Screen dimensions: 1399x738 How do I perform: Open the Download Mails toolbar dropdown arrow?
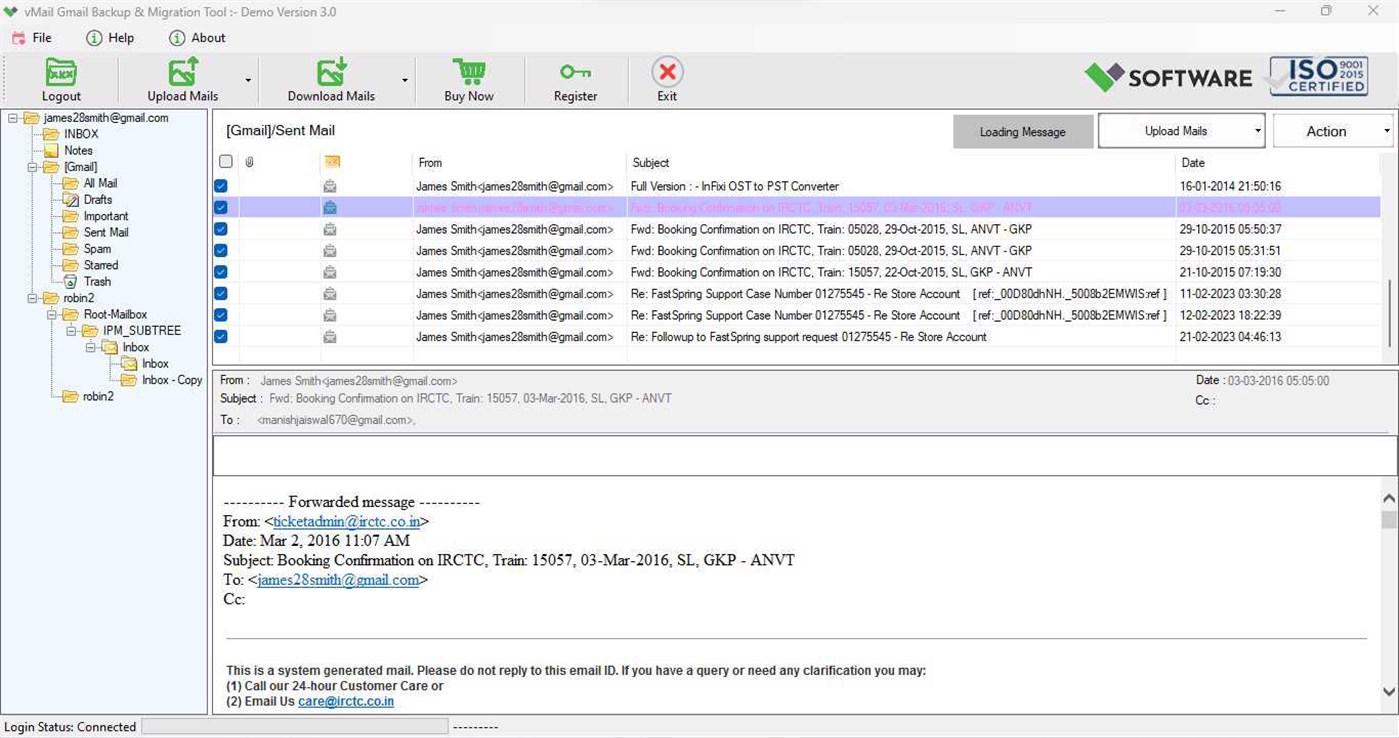405,80
